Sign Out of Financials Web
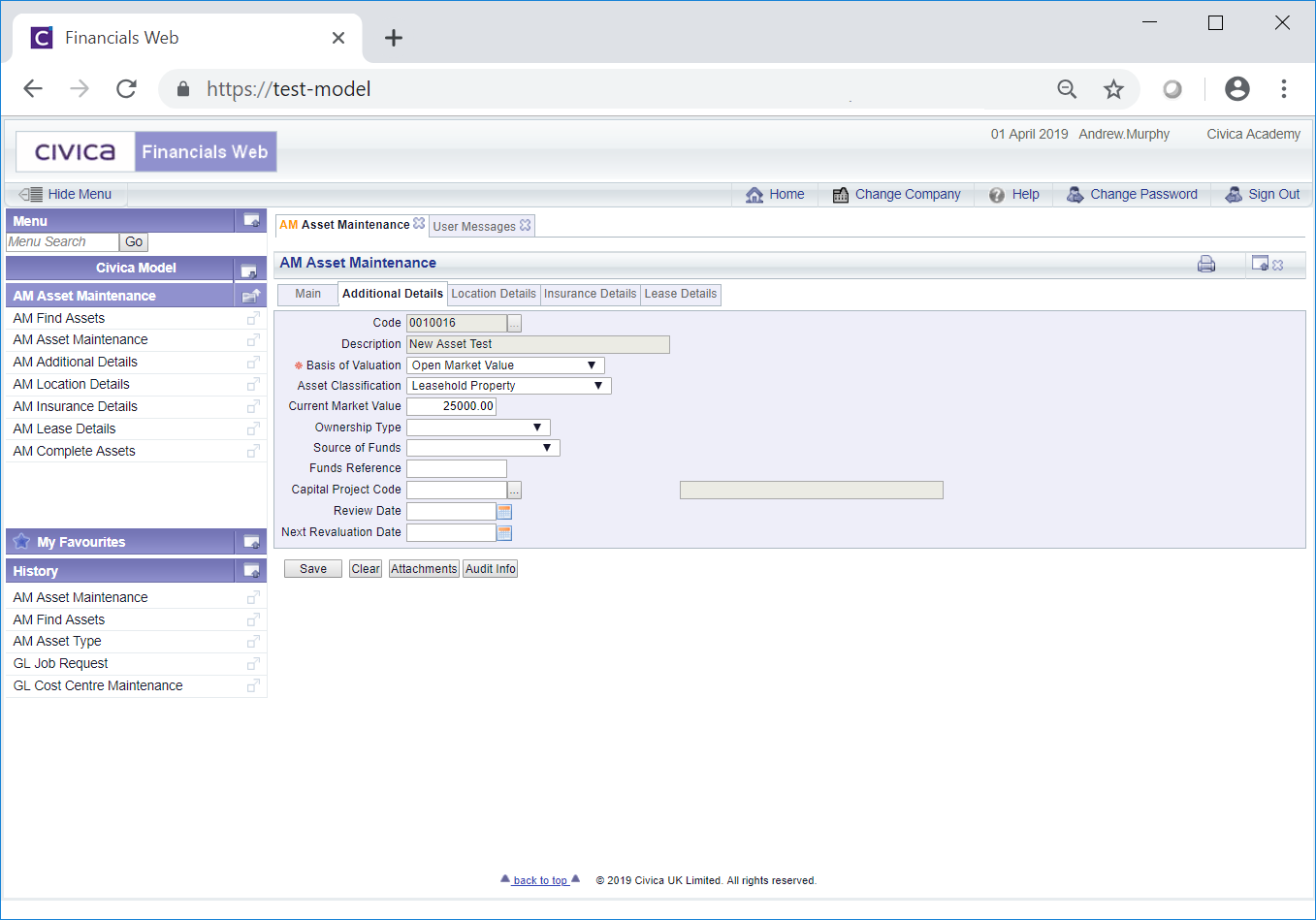The image size is (1316, 920). pyautogui.click(x=1262, y=194)
